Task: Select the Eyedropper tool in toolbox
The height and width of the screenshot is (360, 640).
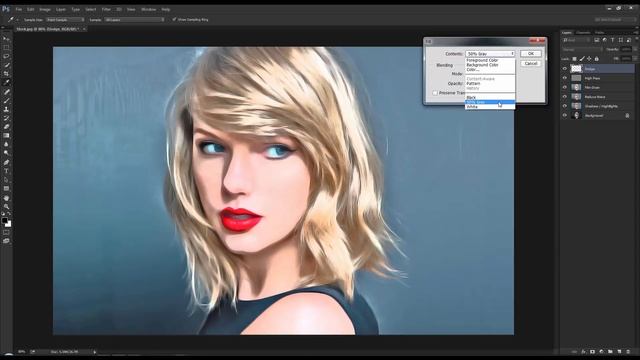Action: pos(6,83)
